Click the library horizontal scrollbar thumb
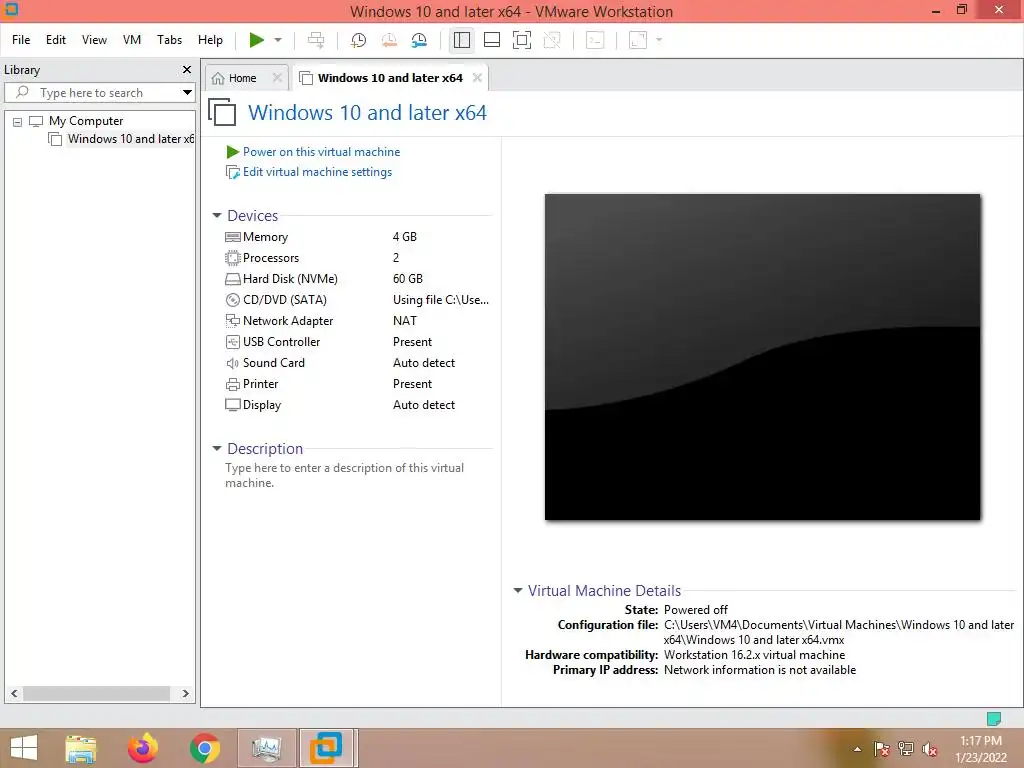Image resolution: width=1024 pixels, height=768 pixels. click(x=96, y=694)
